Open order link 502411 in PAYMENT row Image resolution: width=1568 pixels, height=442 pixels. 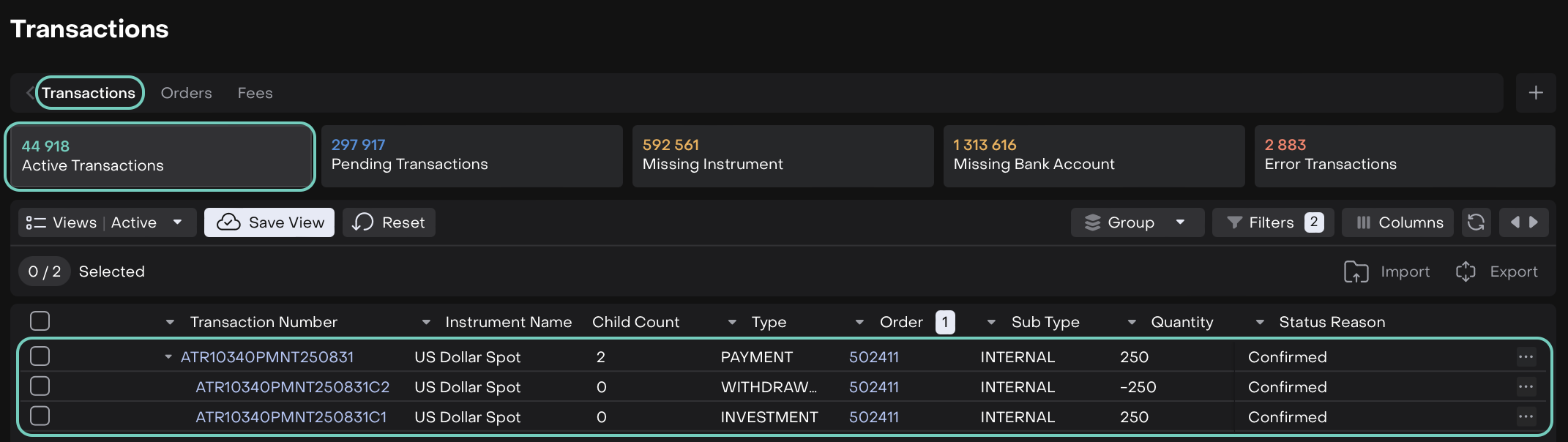(873, 357)
